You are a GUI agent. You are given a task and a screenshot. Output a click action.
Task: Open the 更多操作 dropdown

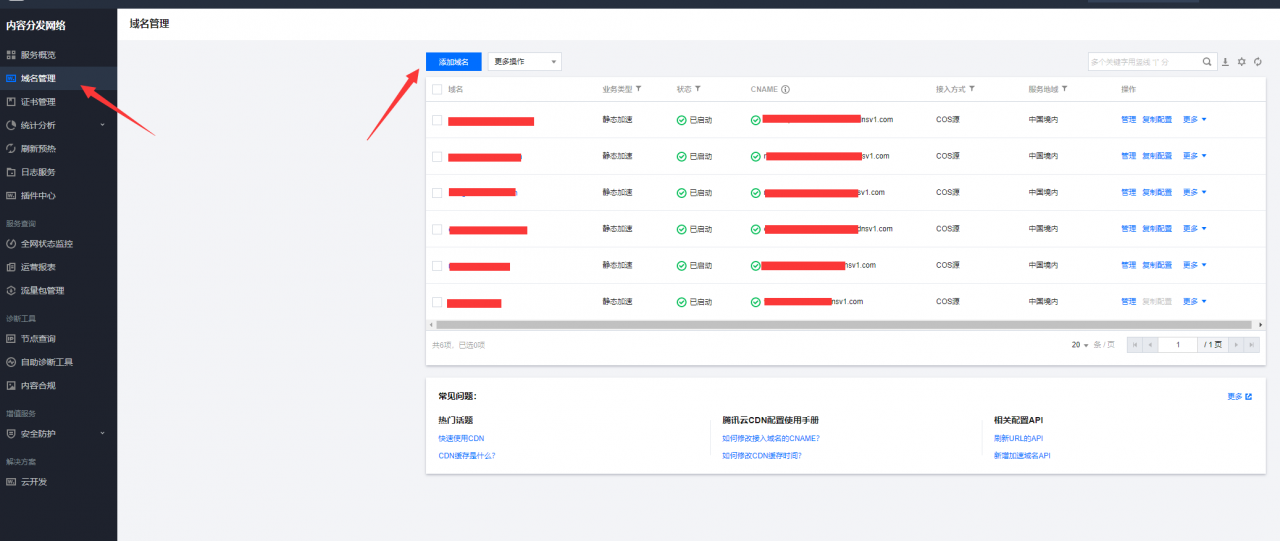pyautogui.click(x=524, y=62)
